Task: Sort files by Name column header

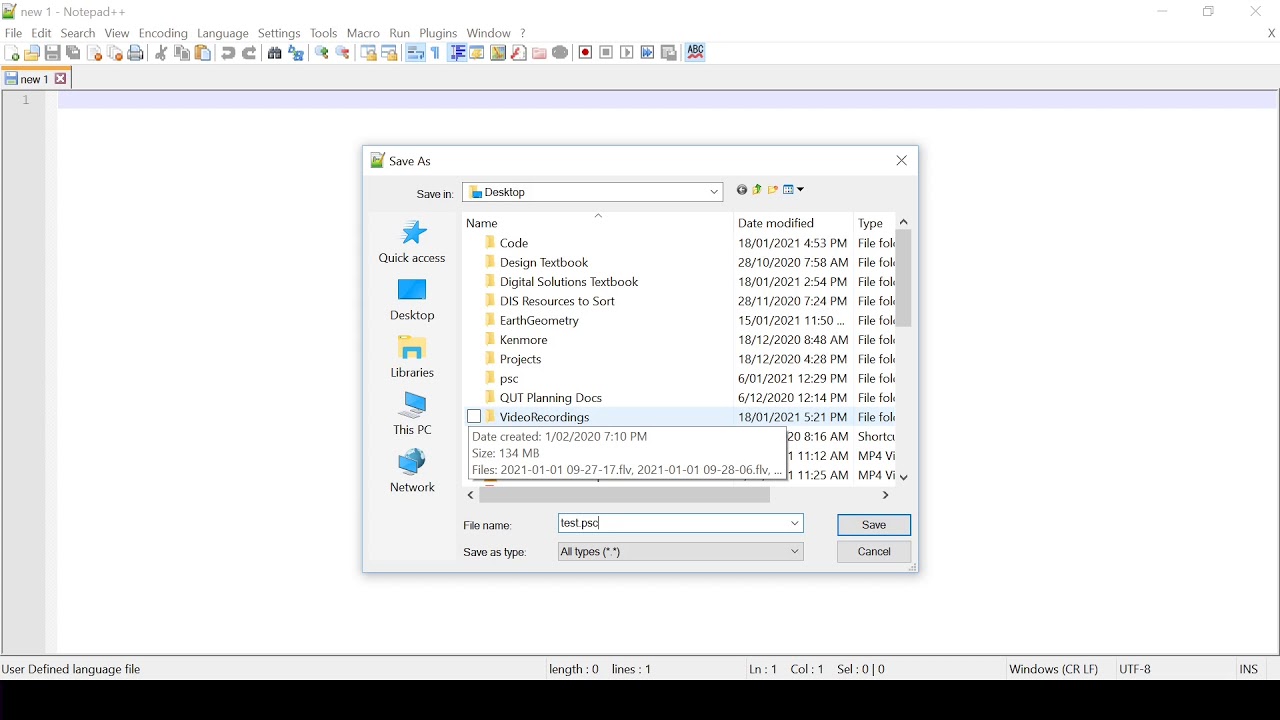Action: [x=598, y=223]
